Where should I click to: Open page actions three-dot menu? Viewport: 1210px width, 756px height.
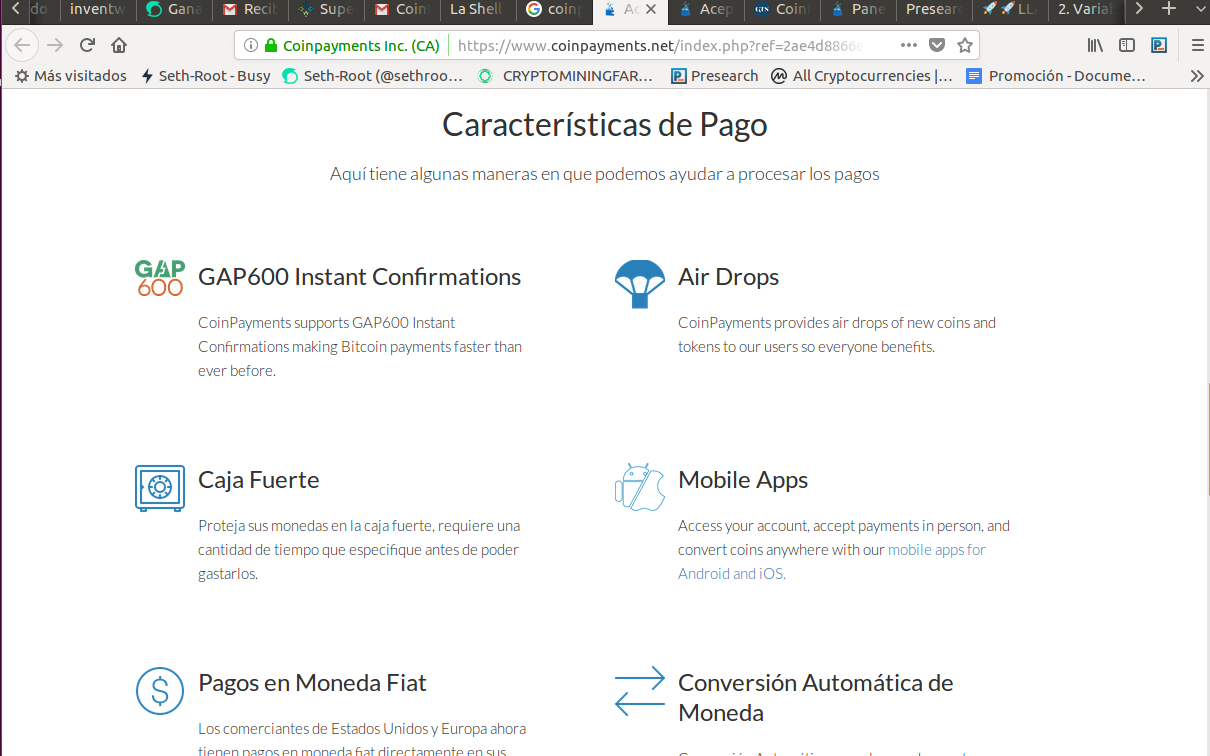(908, 45)
